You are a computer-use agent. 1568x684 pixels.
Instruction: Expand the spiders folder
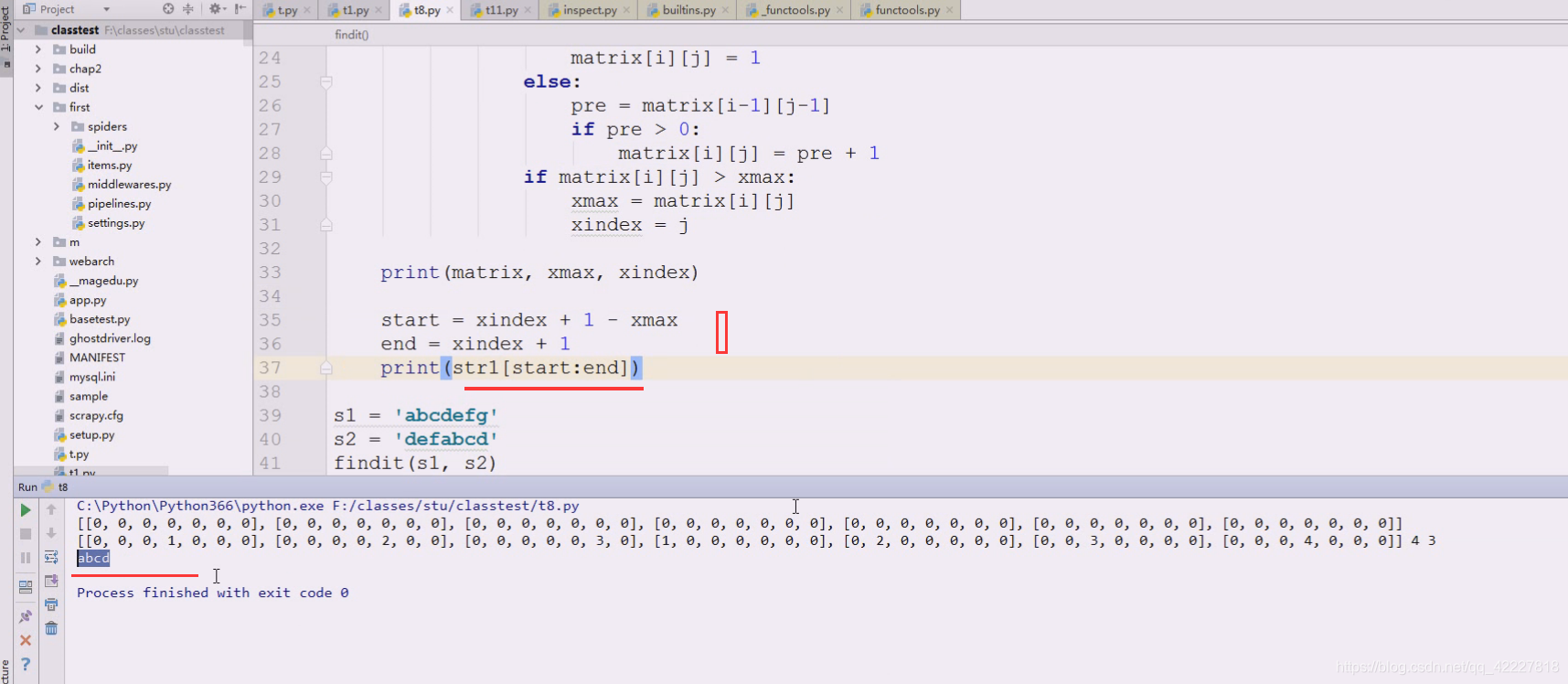click(57, 126)
